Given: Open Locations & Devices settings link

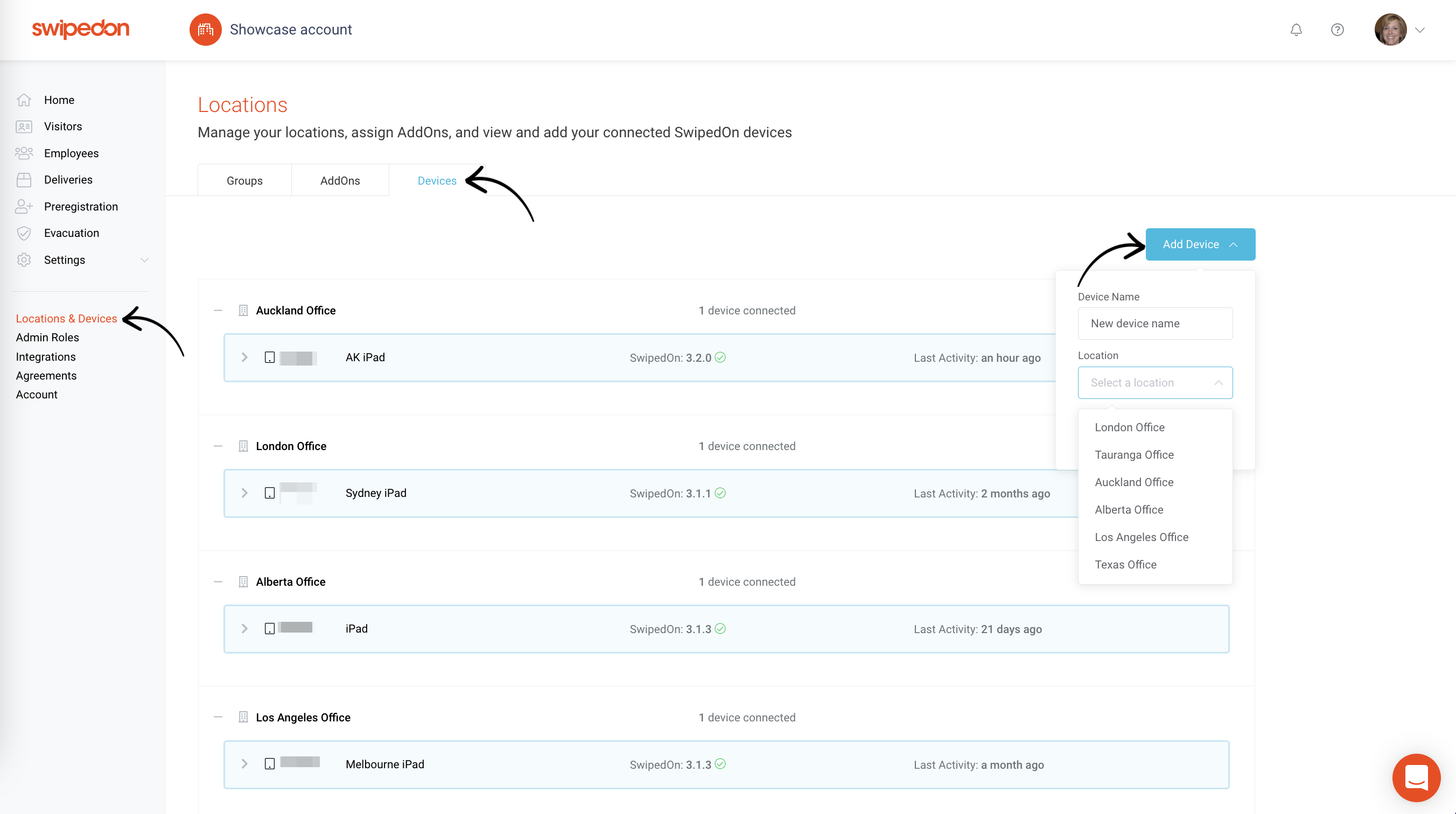Looking at the screenshot, I should pyautogui.click(x=66, y=318).
